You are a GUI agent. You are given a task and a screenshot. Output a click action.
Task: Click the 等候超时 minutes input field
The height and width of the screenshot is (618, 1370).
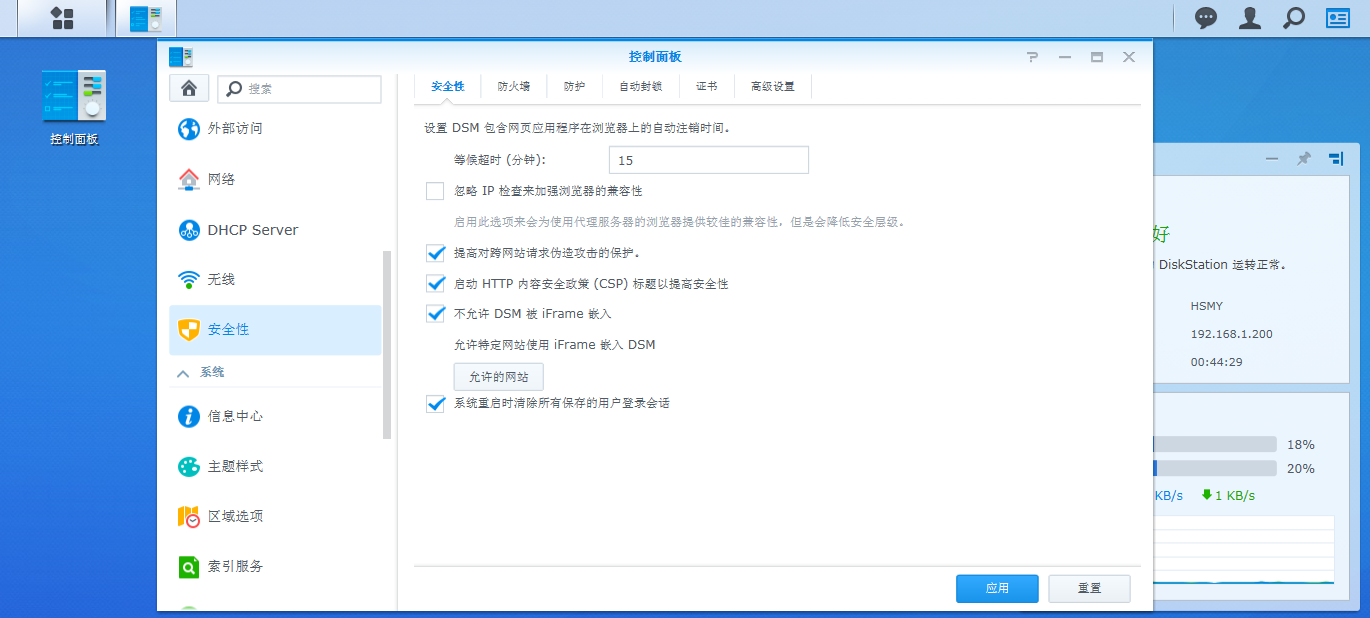tap(708, 160)
